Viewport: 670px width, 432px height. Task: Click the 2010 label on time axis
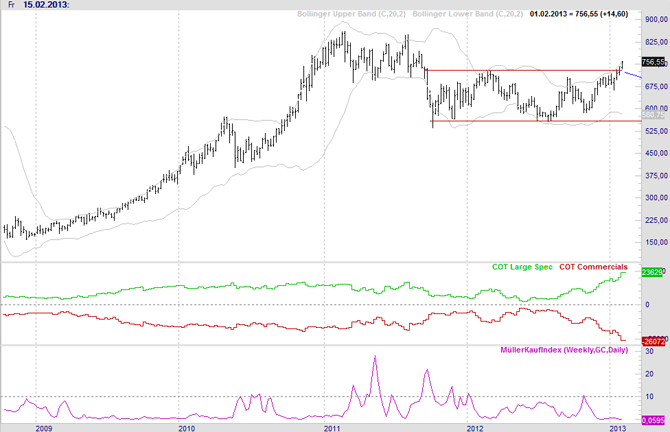point(186,427)
